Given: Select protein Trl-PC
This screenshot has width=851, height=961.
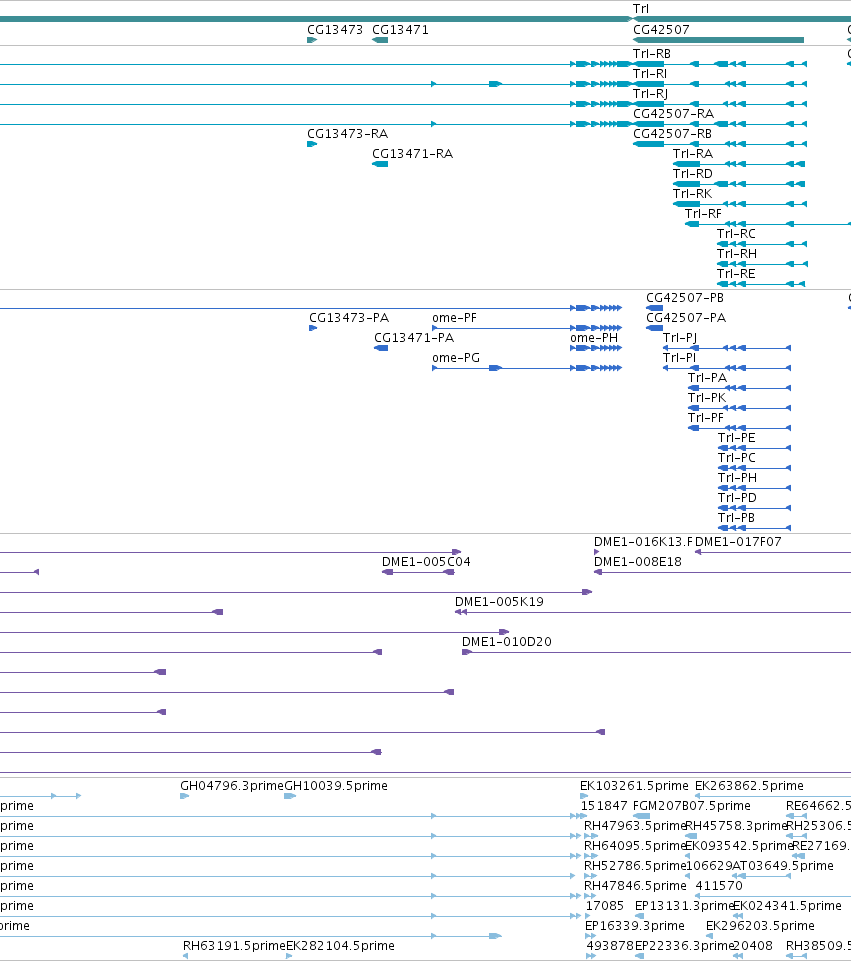Looking at the screenshot, I should (736, 458).
